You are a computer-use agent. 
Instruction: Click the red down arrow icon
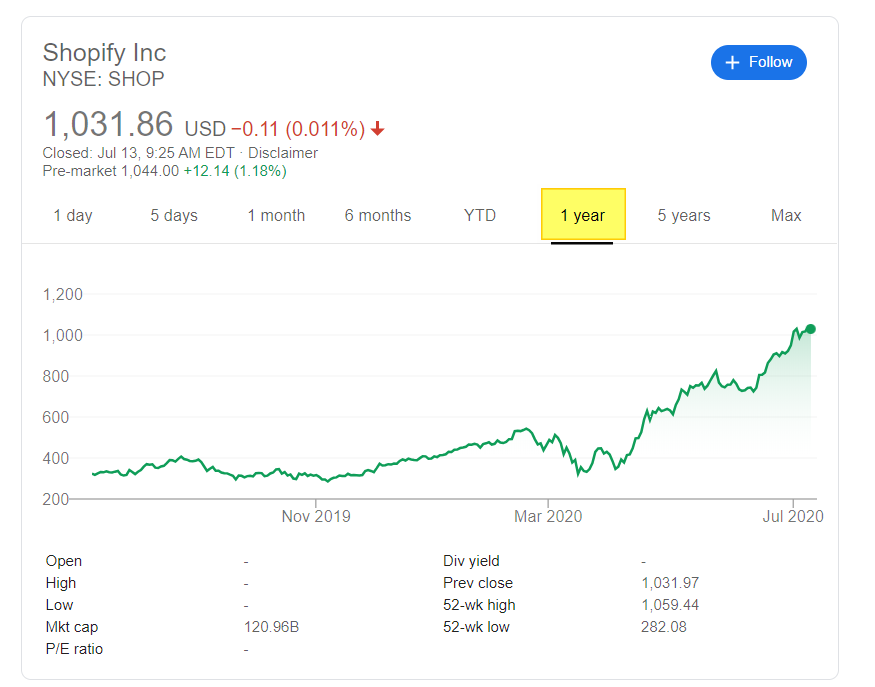378,128
